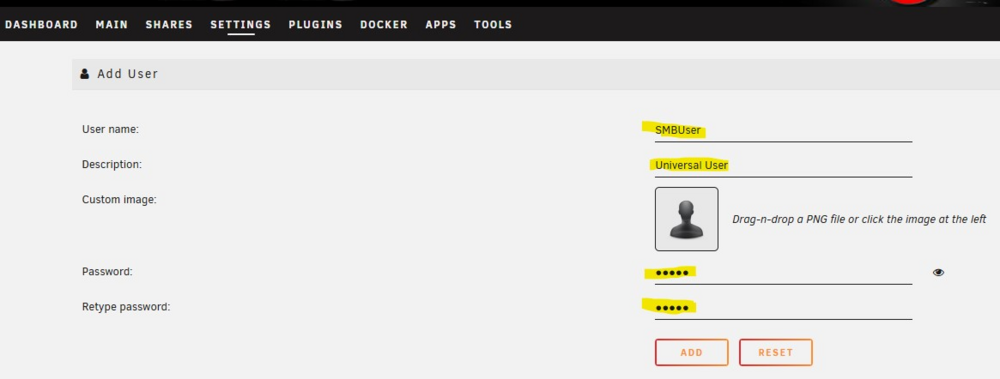1000x379 pixels.
Task: Toggle password visibility eye icon
Action: pyautogui.click(x=938, y=272)
